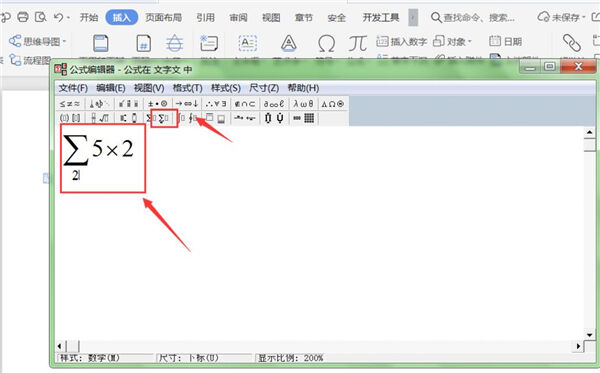Click the 插入数字 button
This screenshot has height=373, width=600.
(401, 41)
